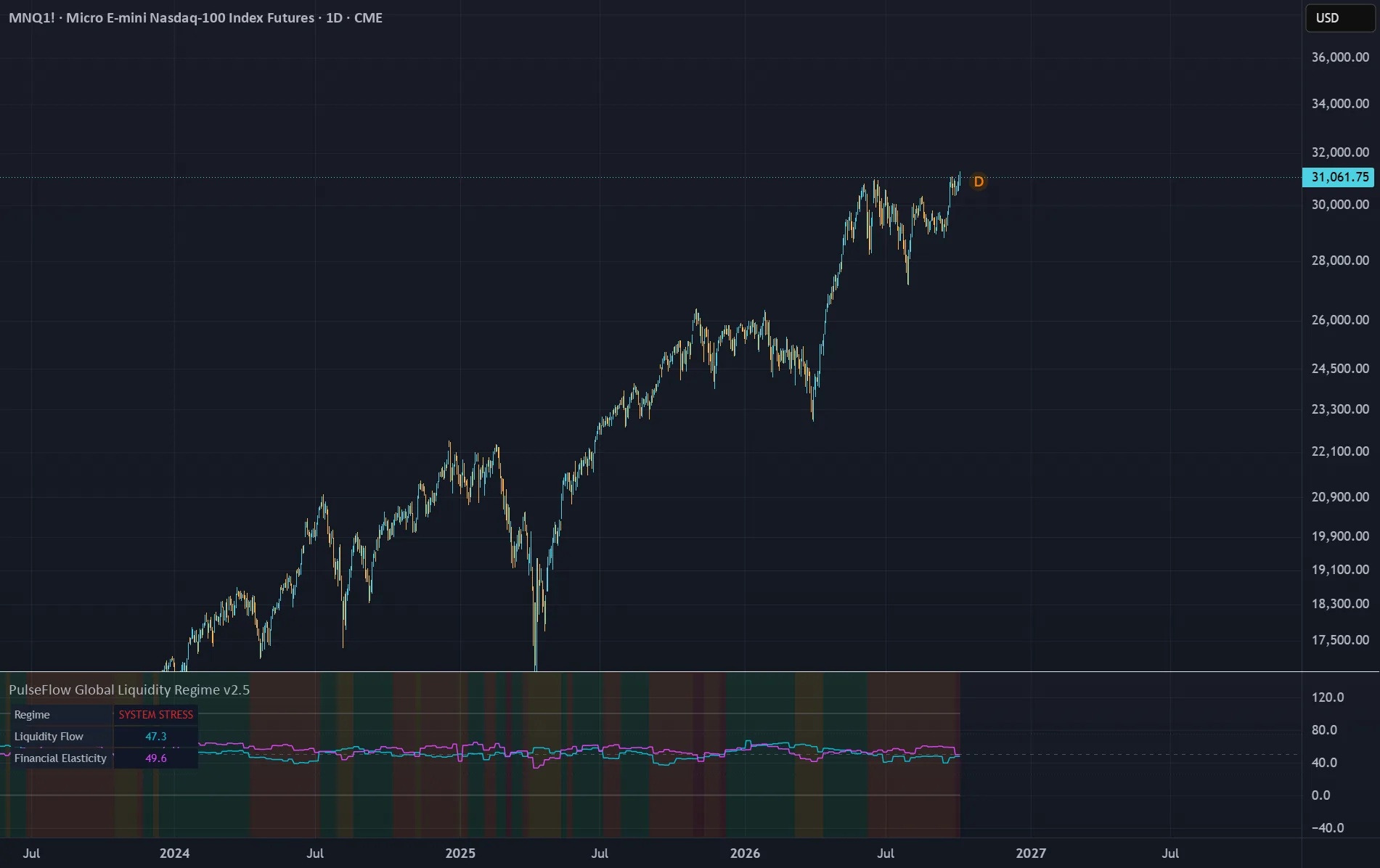The height and width of the screenshot is (868, 1380).
Task: Click the 24,500.00 price axis label
Action: click(x=1340, y=369)
